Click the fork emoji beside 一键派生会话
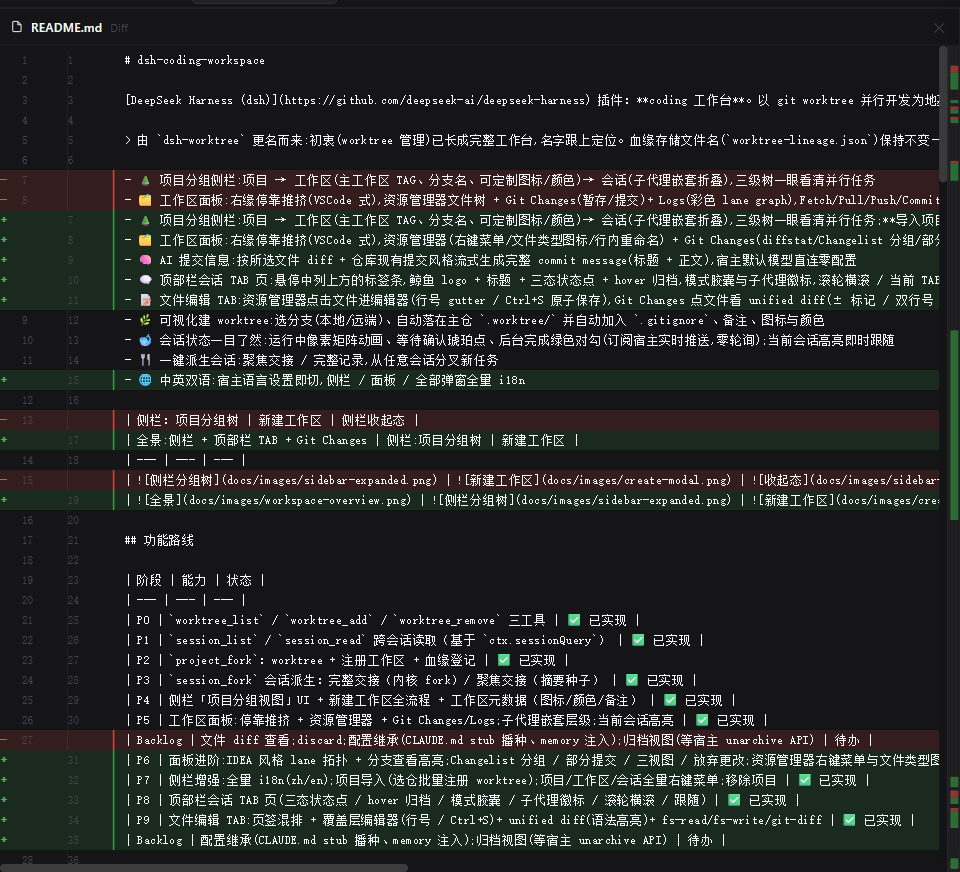This screenshot has width=960, height=872. point(145,360)
